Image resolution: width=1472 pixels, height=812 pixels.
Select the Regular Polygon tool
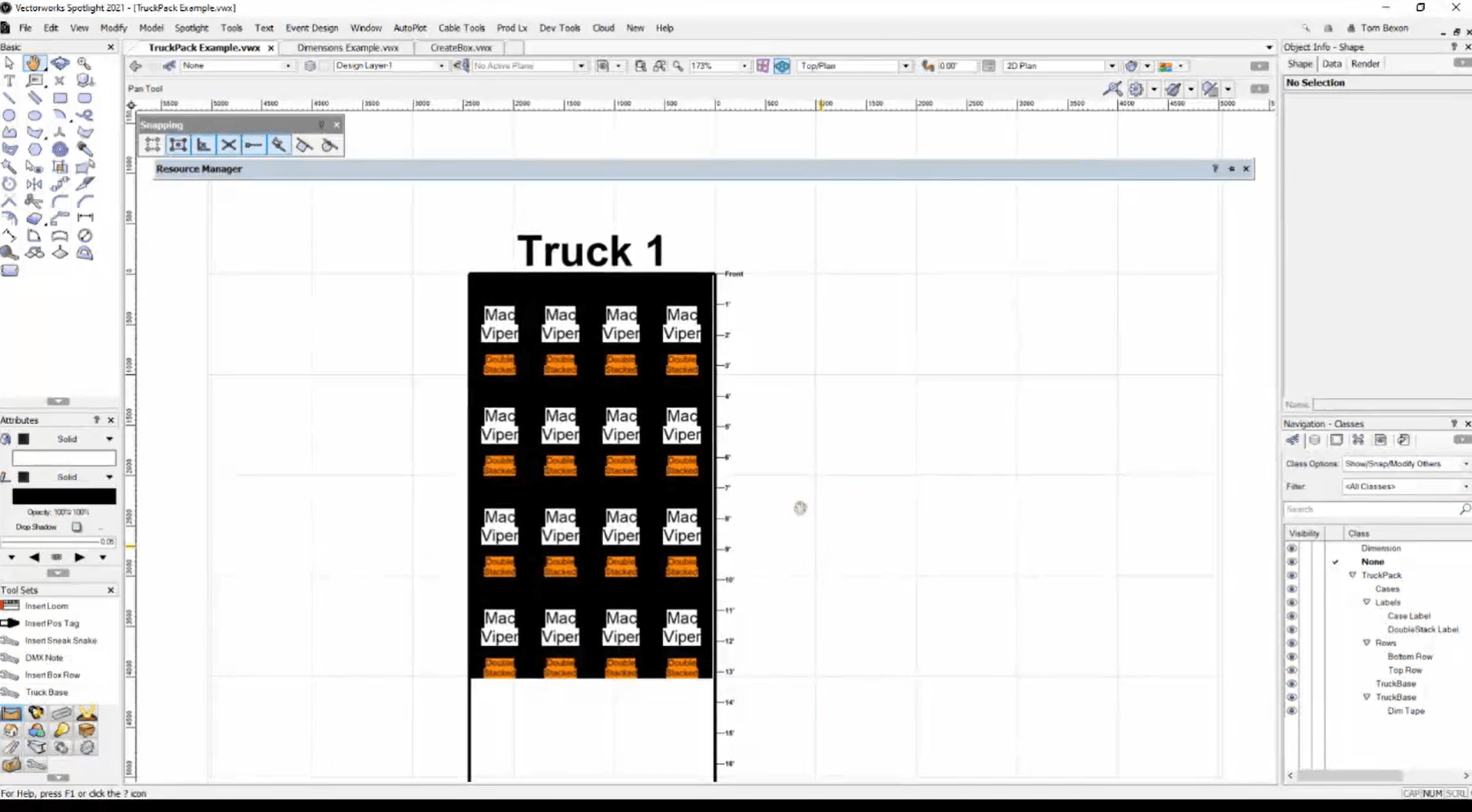click(35, 150)
